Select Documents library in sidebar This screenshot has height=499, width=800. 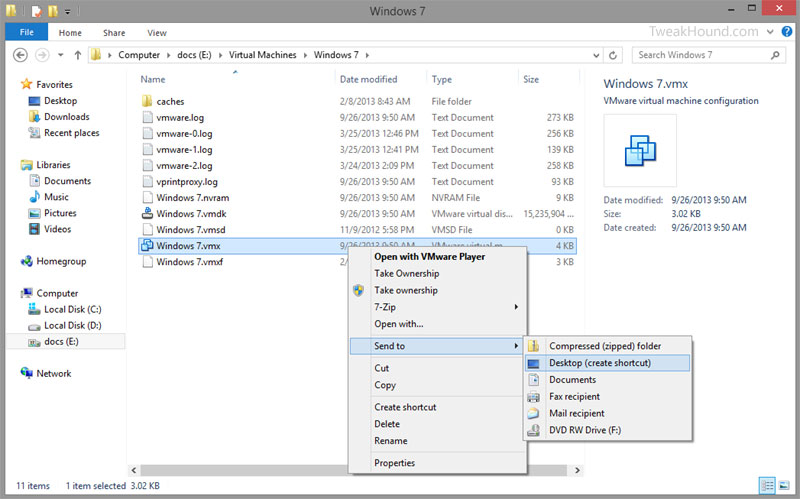[x=67, y=181]
